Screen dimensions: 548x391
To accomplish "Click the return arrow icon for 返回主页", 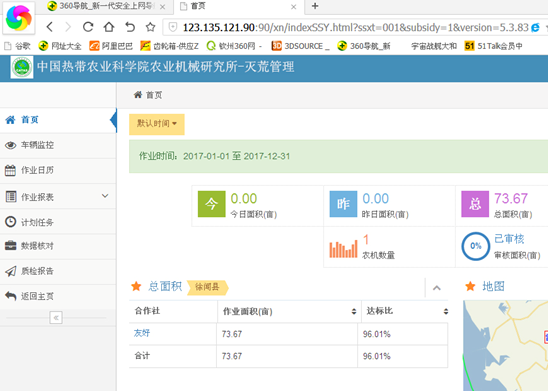I will 10,296.
